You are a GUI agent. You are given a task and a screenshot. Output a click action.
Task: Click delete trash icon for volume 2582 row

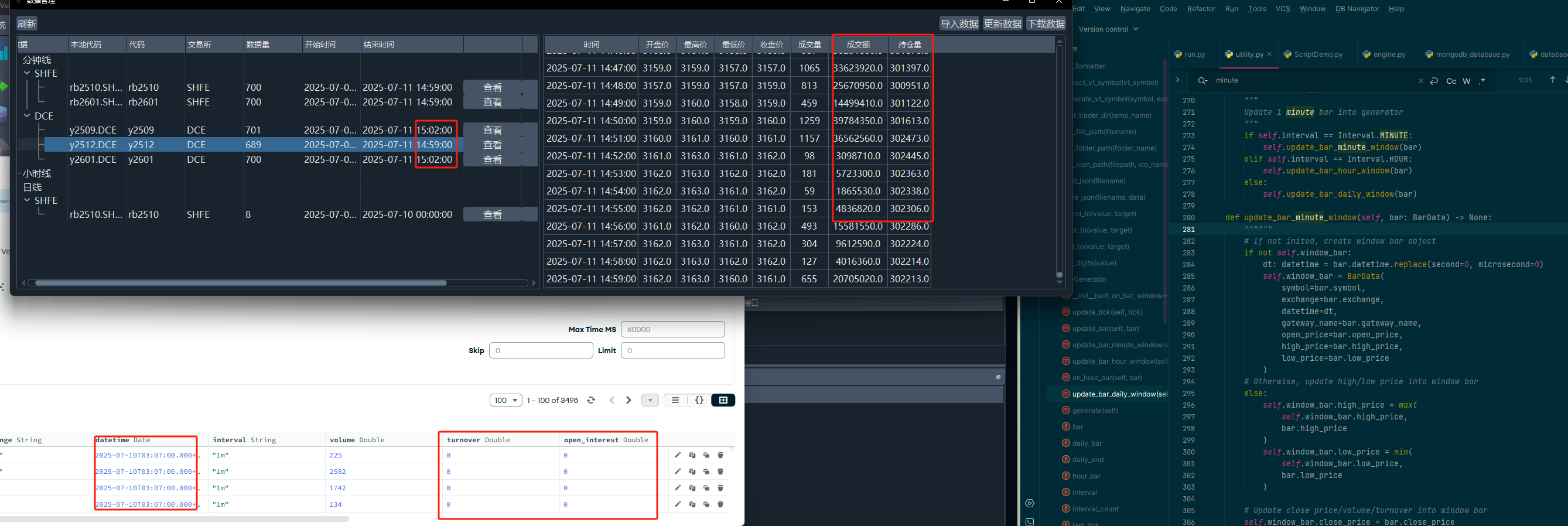click(720, 471)
